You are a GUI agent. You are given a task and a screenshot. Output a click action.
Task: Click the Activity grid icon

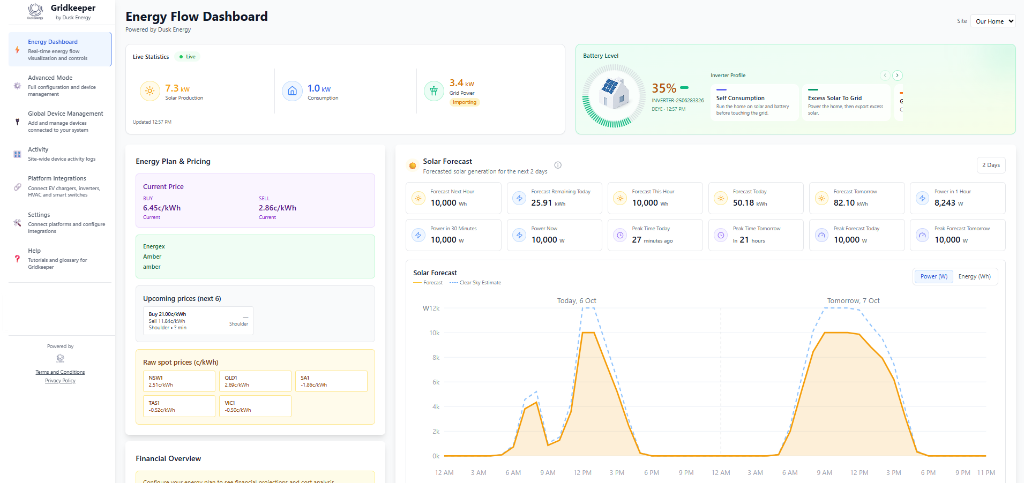coord(17,154)
